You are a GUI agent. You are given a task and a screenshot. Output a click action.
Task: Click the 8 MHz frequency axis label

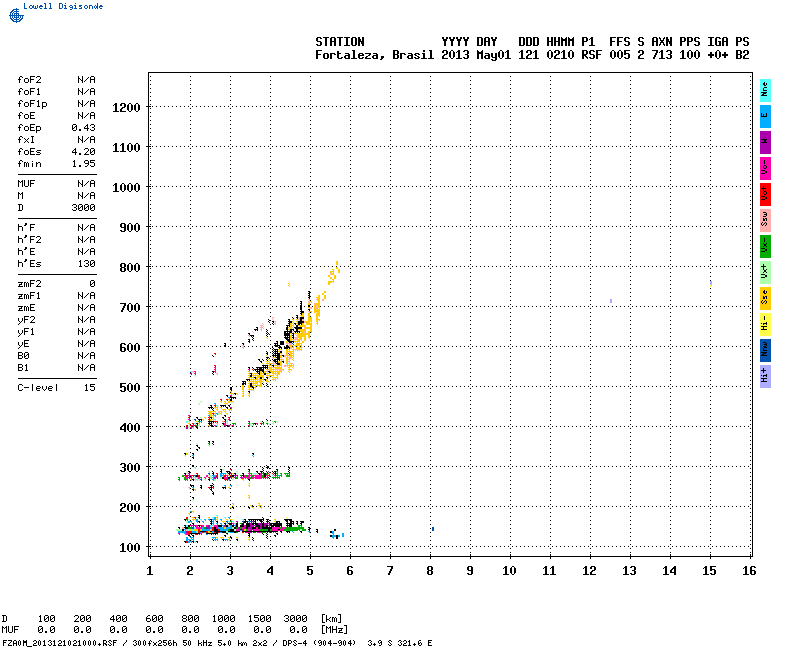430,571
